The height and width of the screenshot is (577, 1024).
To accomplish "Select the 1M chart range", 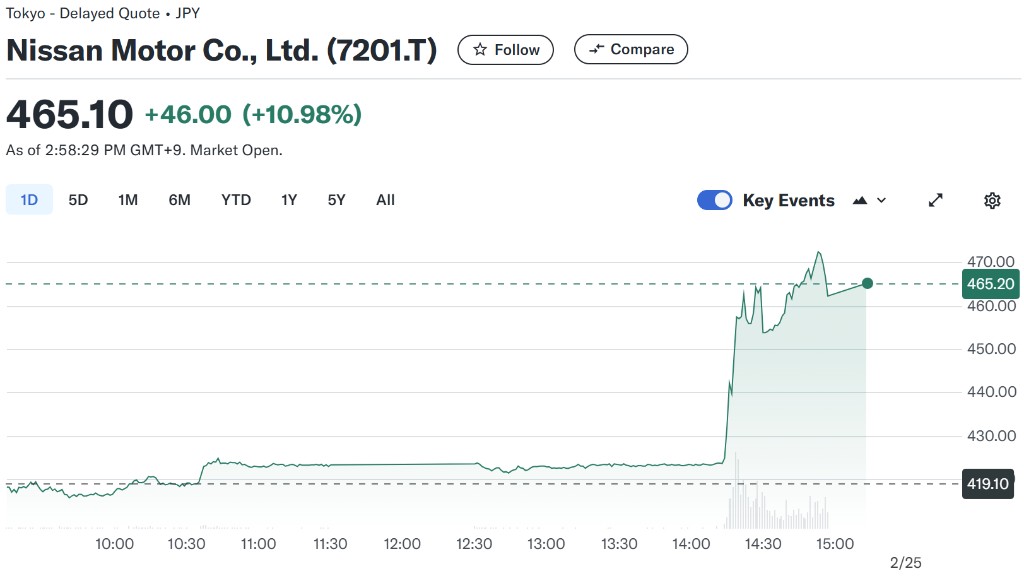I will pos(128,200).
